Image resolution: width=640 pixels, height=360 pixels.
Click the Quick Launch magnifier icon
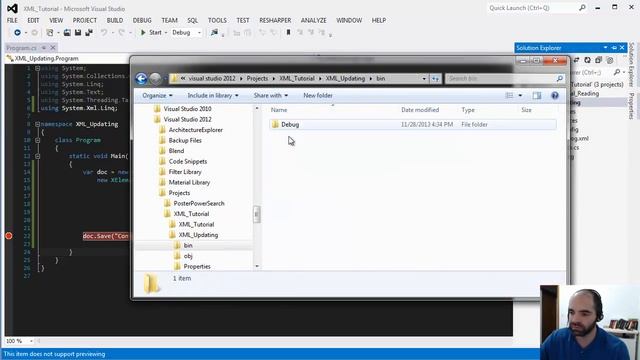[582, 8]
